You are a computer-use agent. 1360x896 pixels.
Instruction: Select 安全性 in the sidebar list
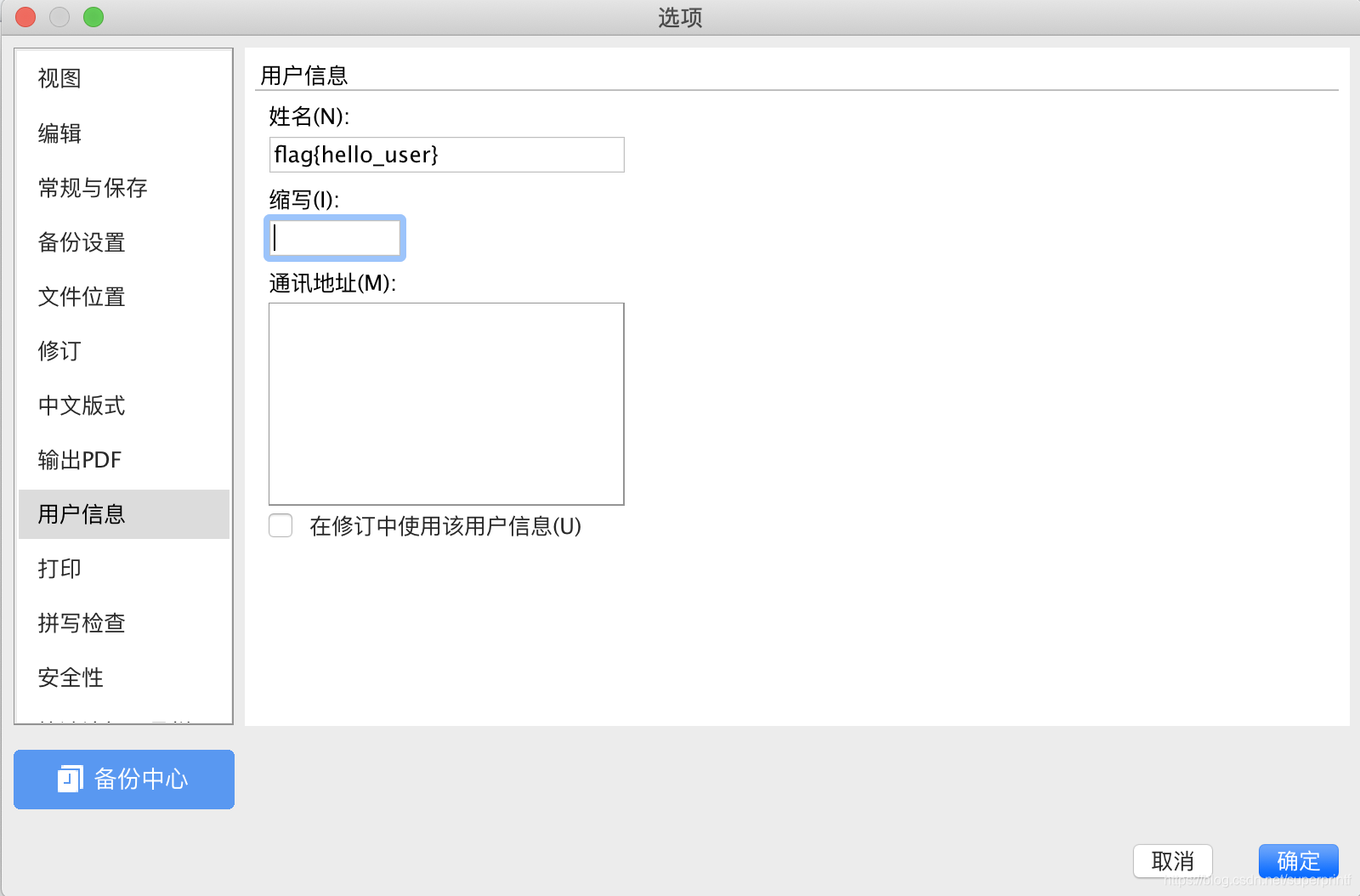coord(124,678)
